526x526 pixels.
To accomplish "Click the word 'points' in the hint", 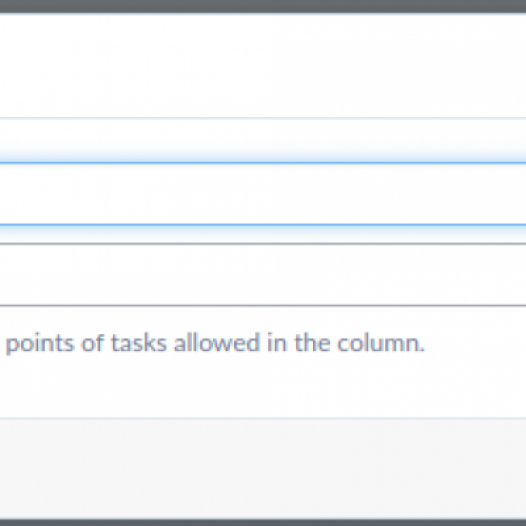I will (x=40, y=344).
